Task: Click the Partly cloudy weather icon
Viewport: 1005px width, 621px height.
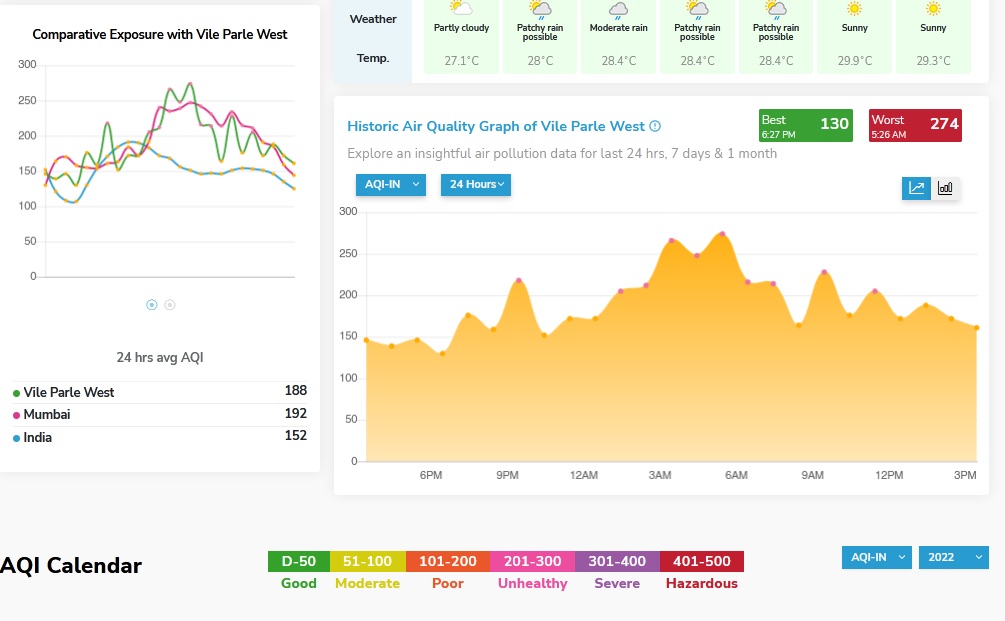Action: click(461, 9)
